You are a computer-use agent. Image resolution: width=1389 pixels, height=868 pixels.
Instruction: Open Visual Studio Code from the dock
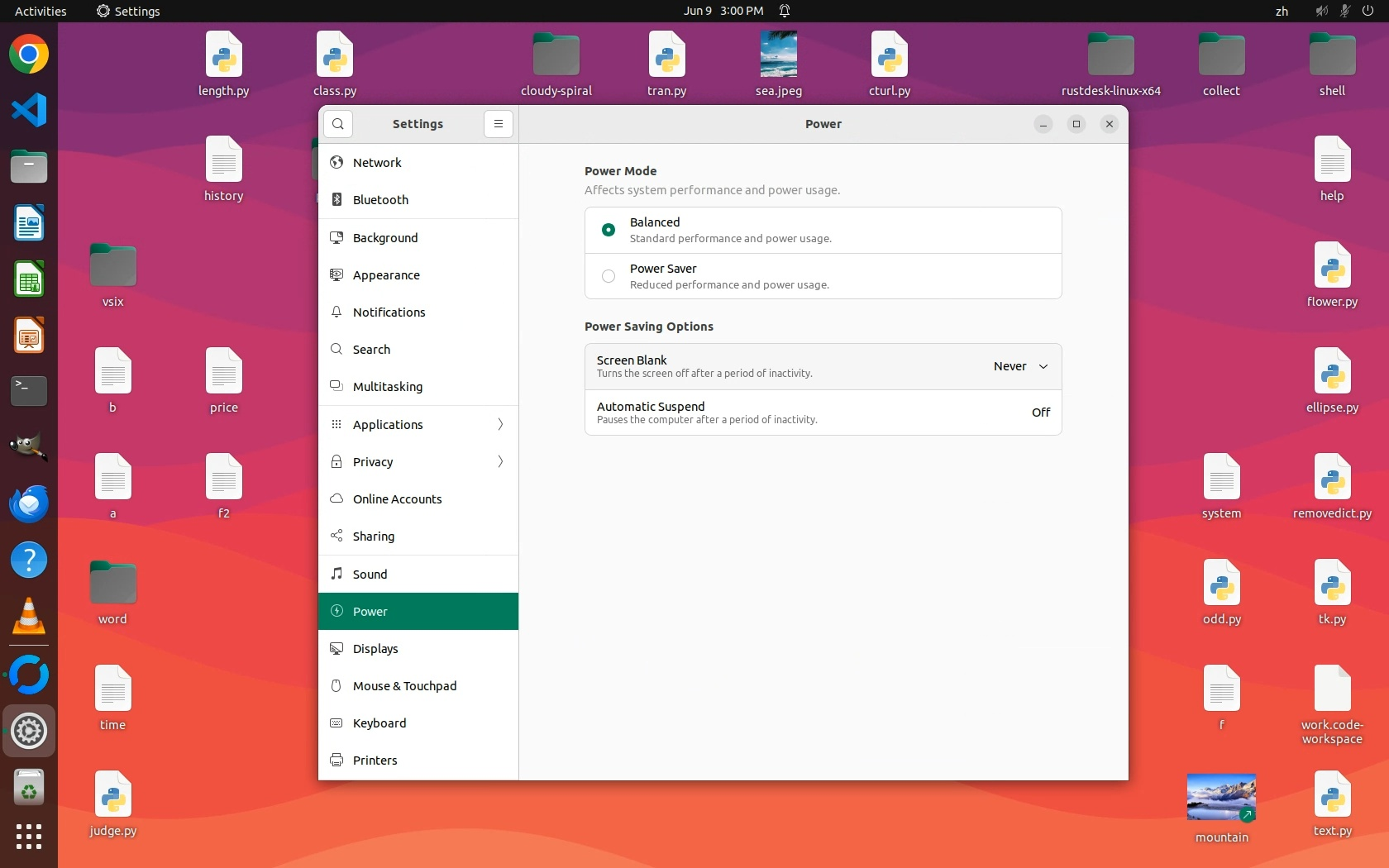(29, 111)
